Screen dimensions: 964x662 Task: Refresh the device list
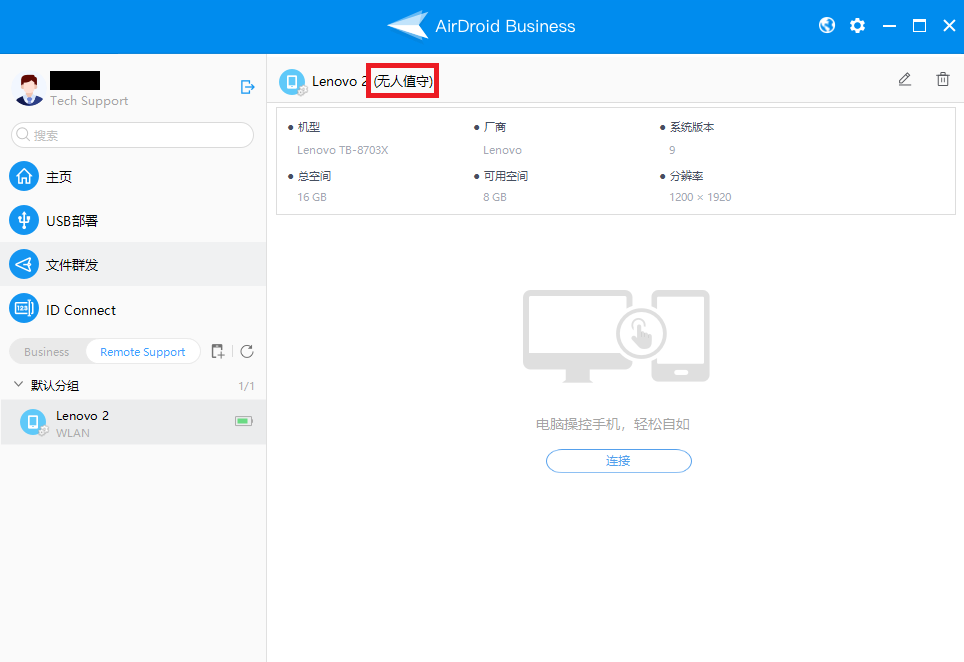pos(247,352)
